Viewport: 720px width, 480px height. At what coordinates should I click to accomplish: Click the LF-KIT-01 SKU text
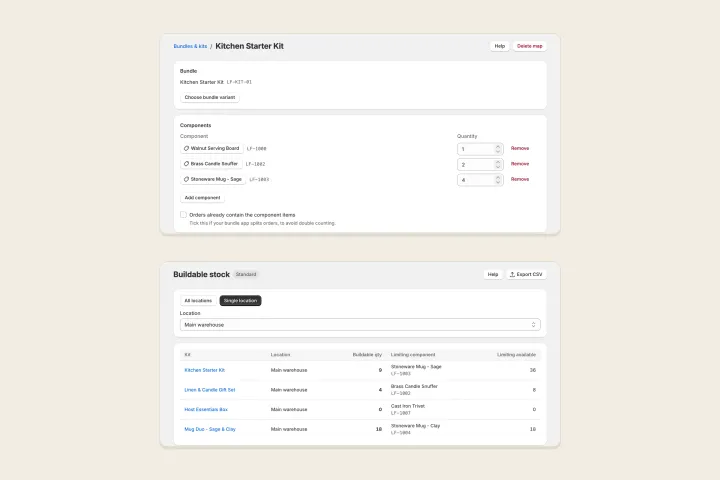click(x=239, y=82)
